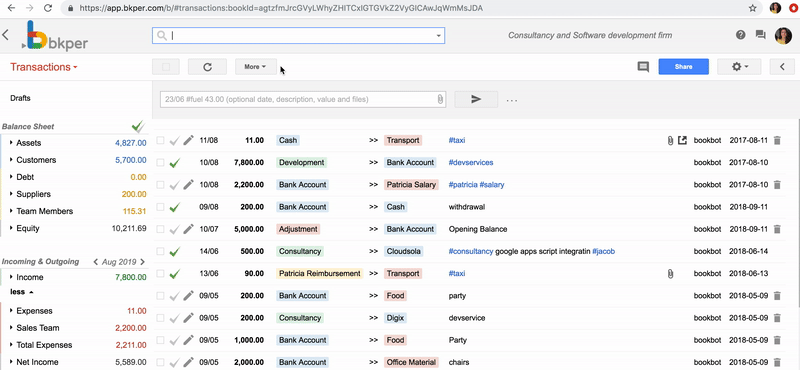Open the feedback chat icon in header
The image size is (800, 370).
[760, 35]
